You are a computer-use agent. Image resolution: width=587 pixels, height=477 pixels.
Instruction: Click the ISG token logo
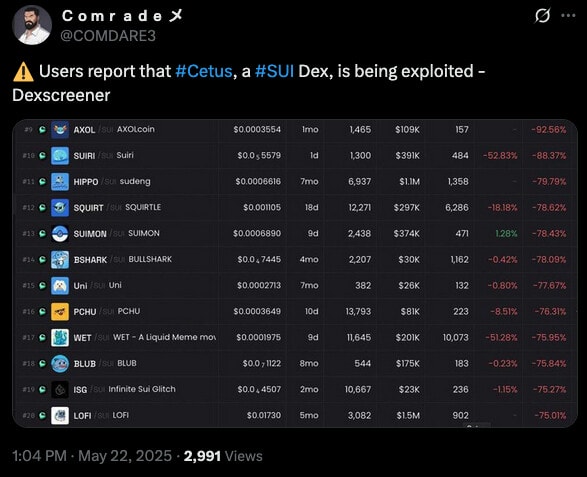tap(60, 390)
